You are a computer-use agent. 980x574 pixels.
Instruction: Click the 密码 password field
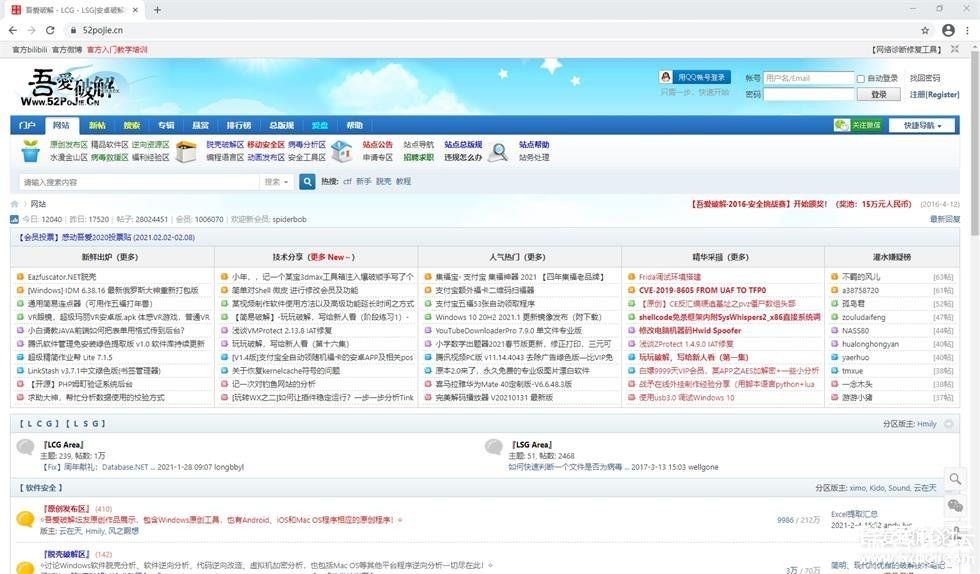[x=808, y=94]
